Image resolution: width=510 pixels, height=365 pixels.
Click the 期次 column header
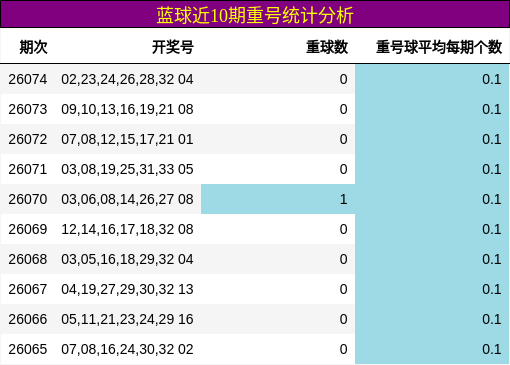33,47
